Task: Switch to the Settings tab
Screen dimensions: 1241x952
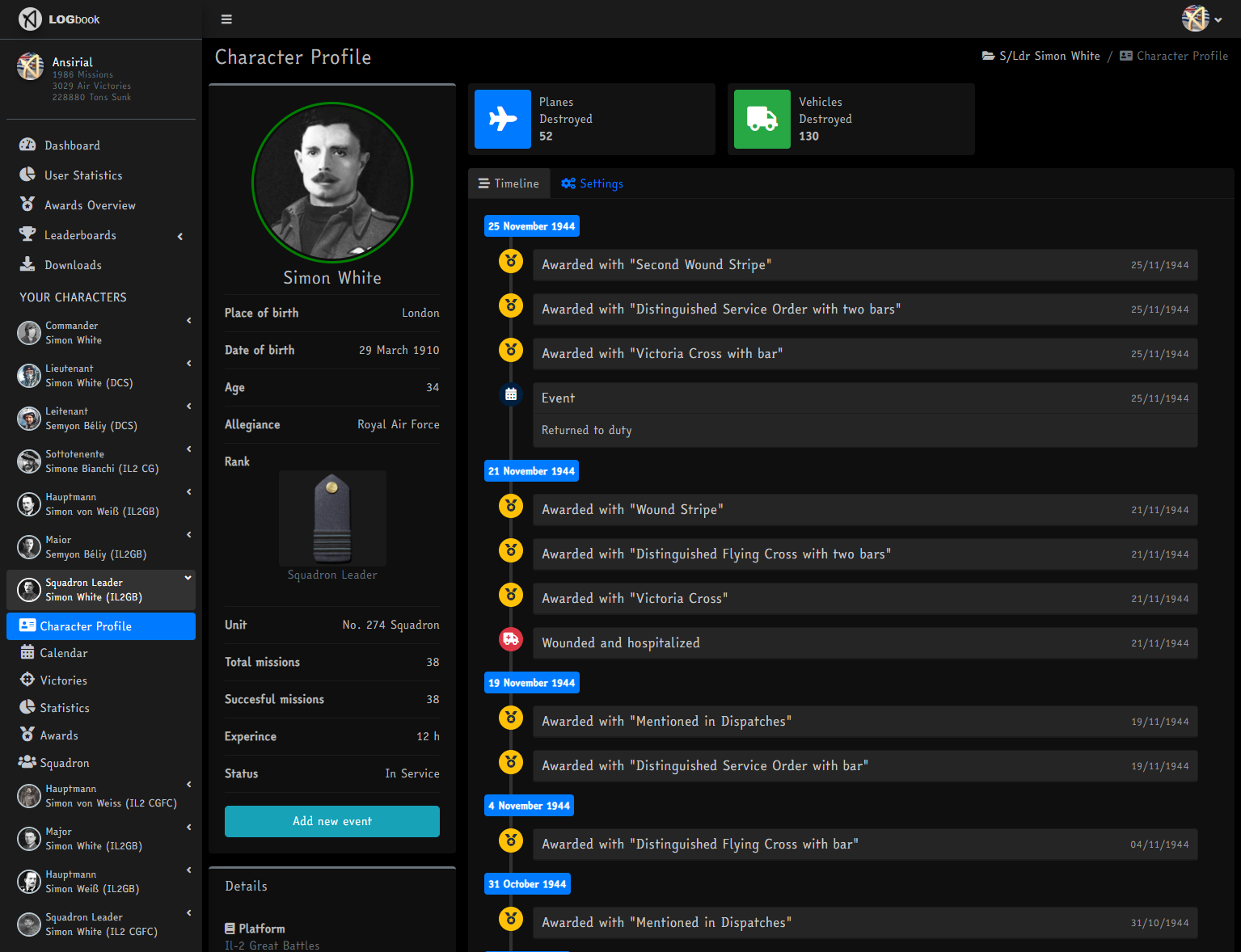Action: tap(592, 183)
